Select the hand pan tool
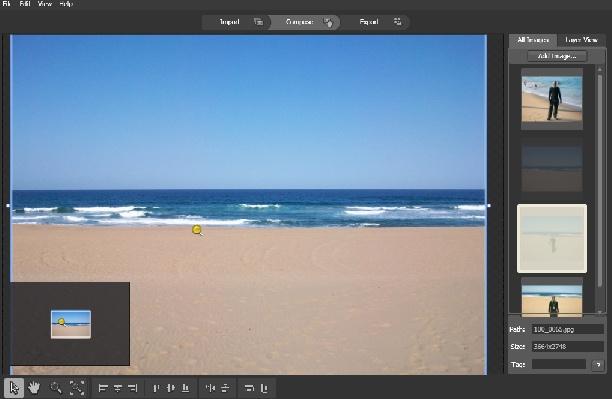612x399 pixels. click(x=34, y=388)
